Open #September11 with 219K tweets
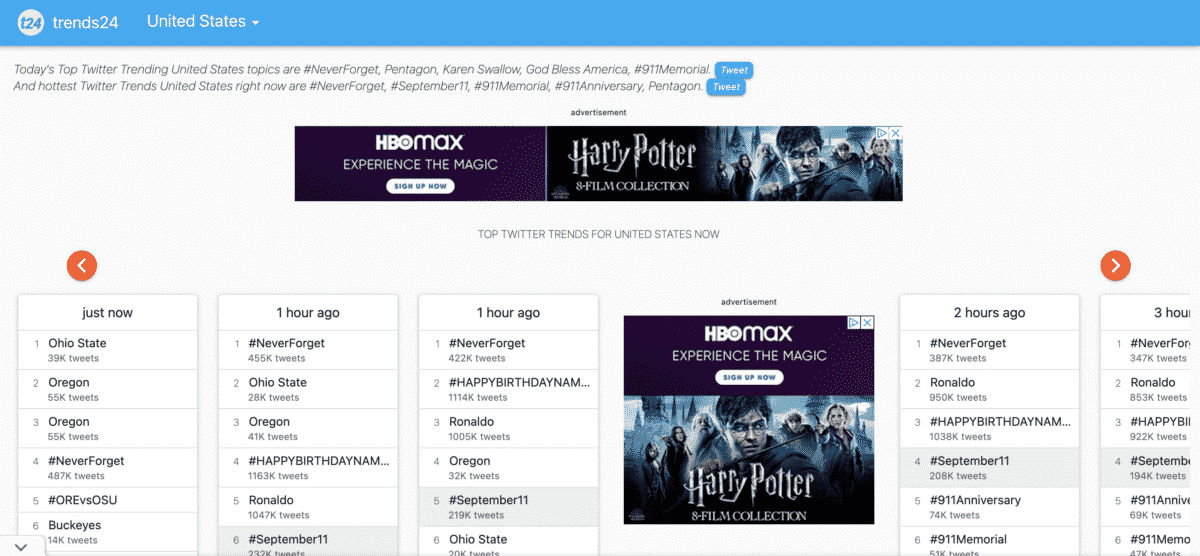Image resolution: width=1200 pixels, height=556 pixels. coord(489,500)
